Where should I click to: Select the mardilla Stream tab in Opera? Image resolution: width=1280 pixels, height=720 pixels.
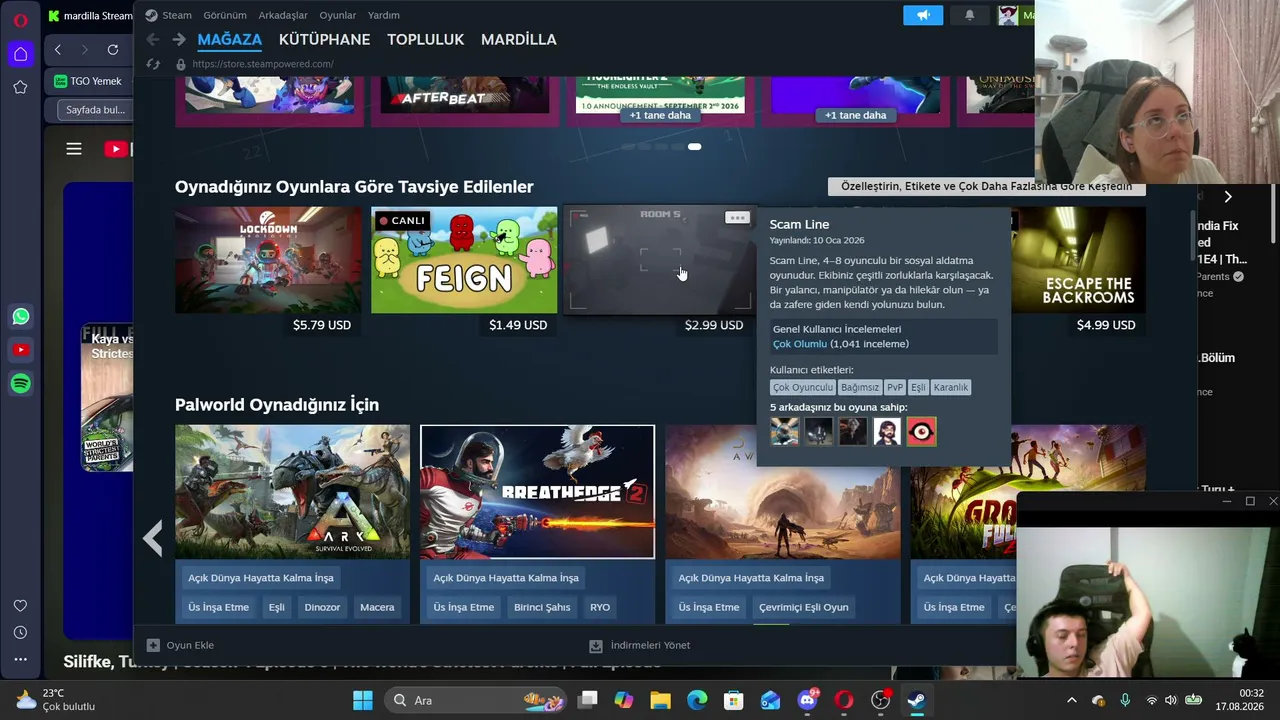coord(88,16)
